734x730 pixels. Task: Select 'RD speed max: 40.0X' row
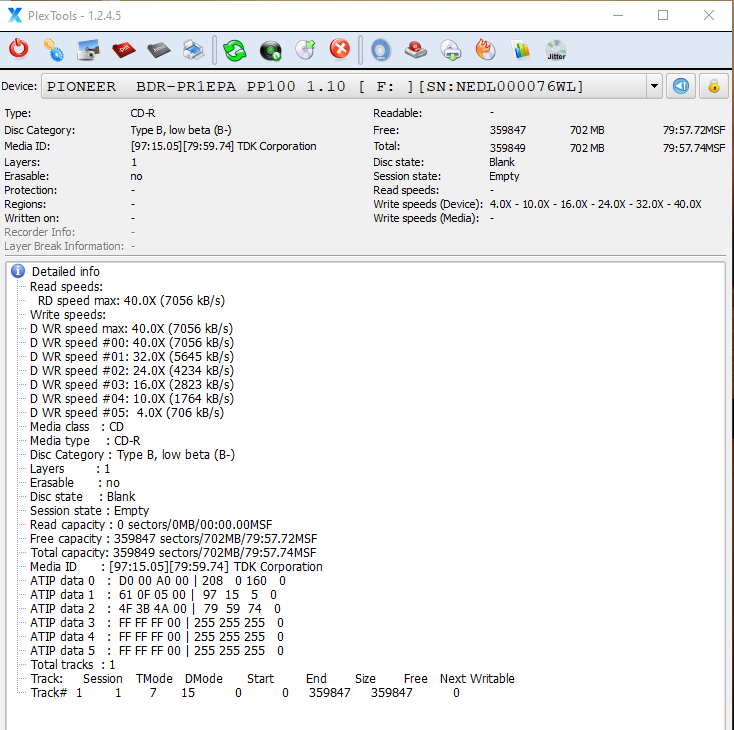pos(131,301)
